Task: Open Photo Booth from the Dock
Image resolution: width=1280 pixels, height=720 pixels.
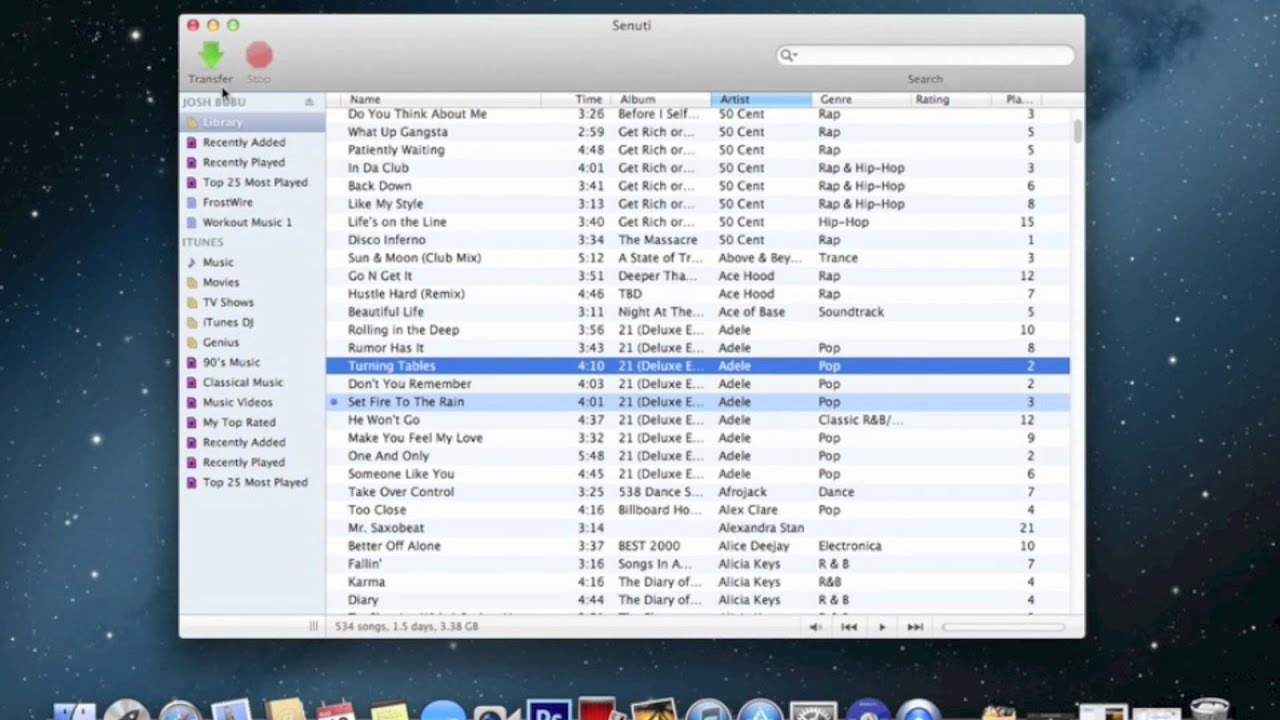Action: tap(597, 709)
